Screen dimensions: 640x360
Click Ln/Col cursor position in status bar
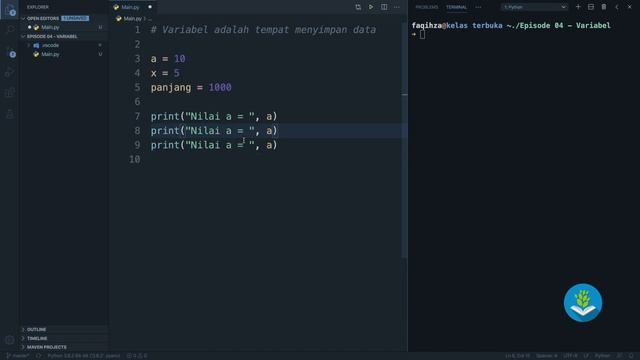517,356
